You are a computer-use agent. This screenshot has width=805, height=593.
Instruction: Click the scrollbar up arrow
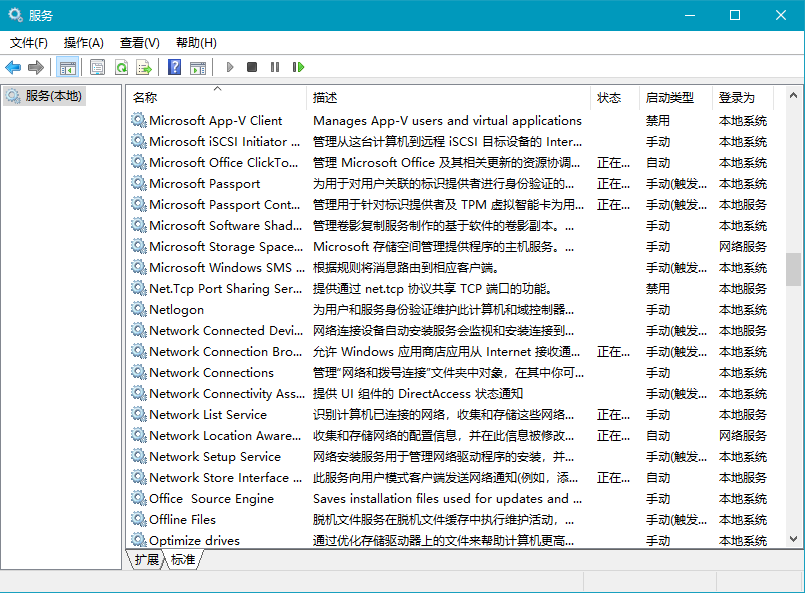(793, 95)
